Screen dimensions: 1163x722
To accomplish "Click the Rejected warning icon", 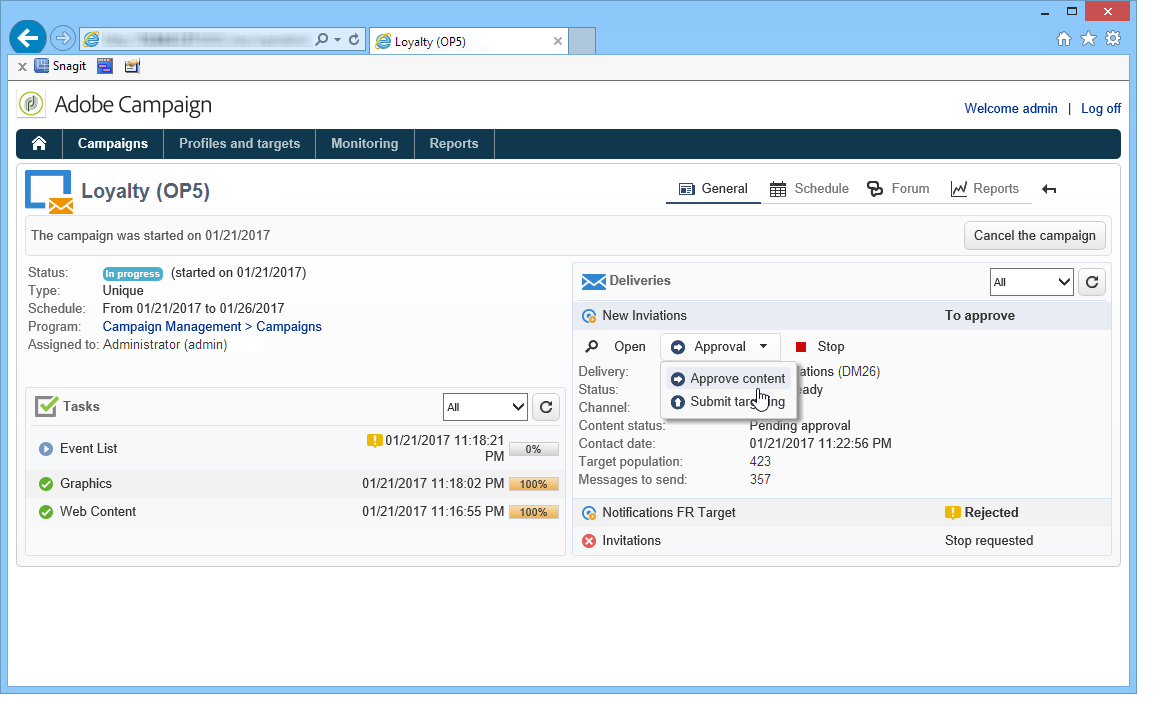I will tap(952, 513).
